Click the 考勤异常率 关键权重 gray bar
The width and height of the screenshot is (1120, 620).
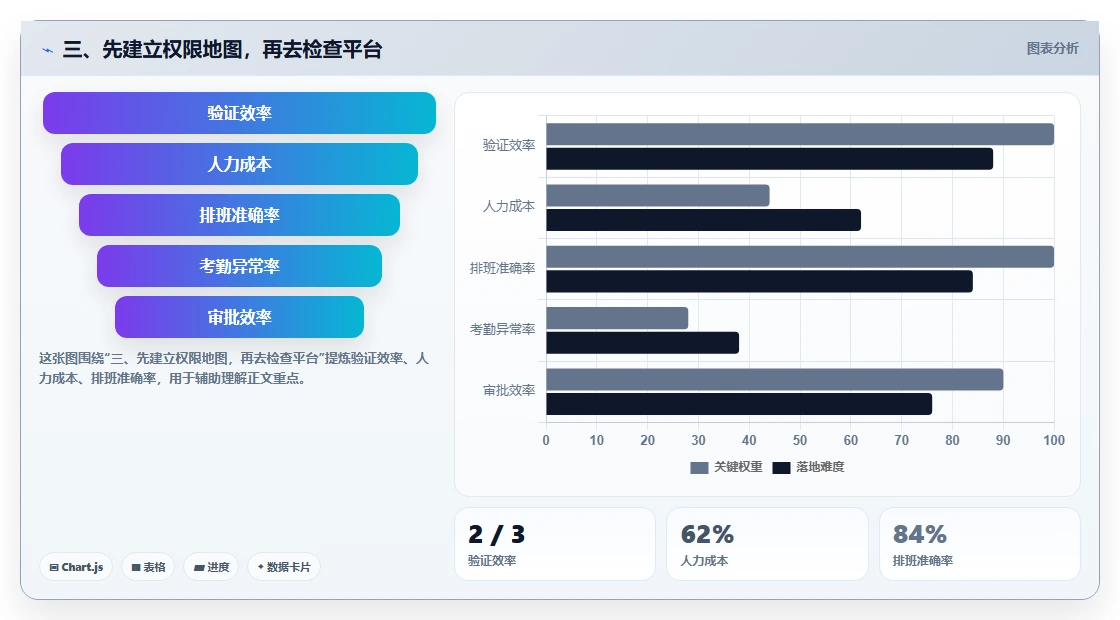pyautogui.click(x=617, y=319)
